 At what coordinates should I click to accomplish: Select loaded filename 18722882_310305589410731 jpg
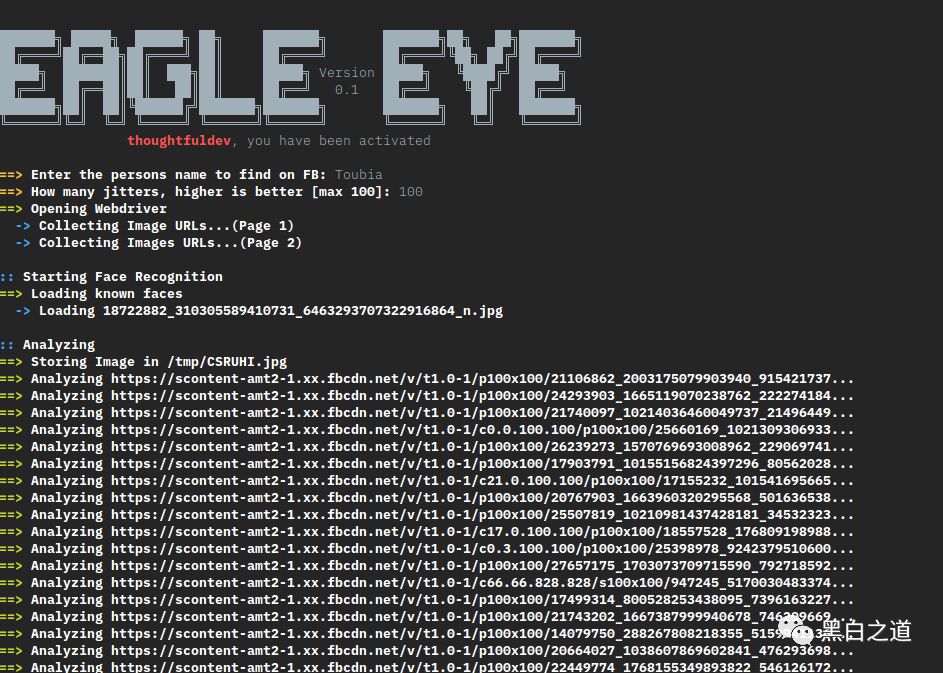point(303,311)
